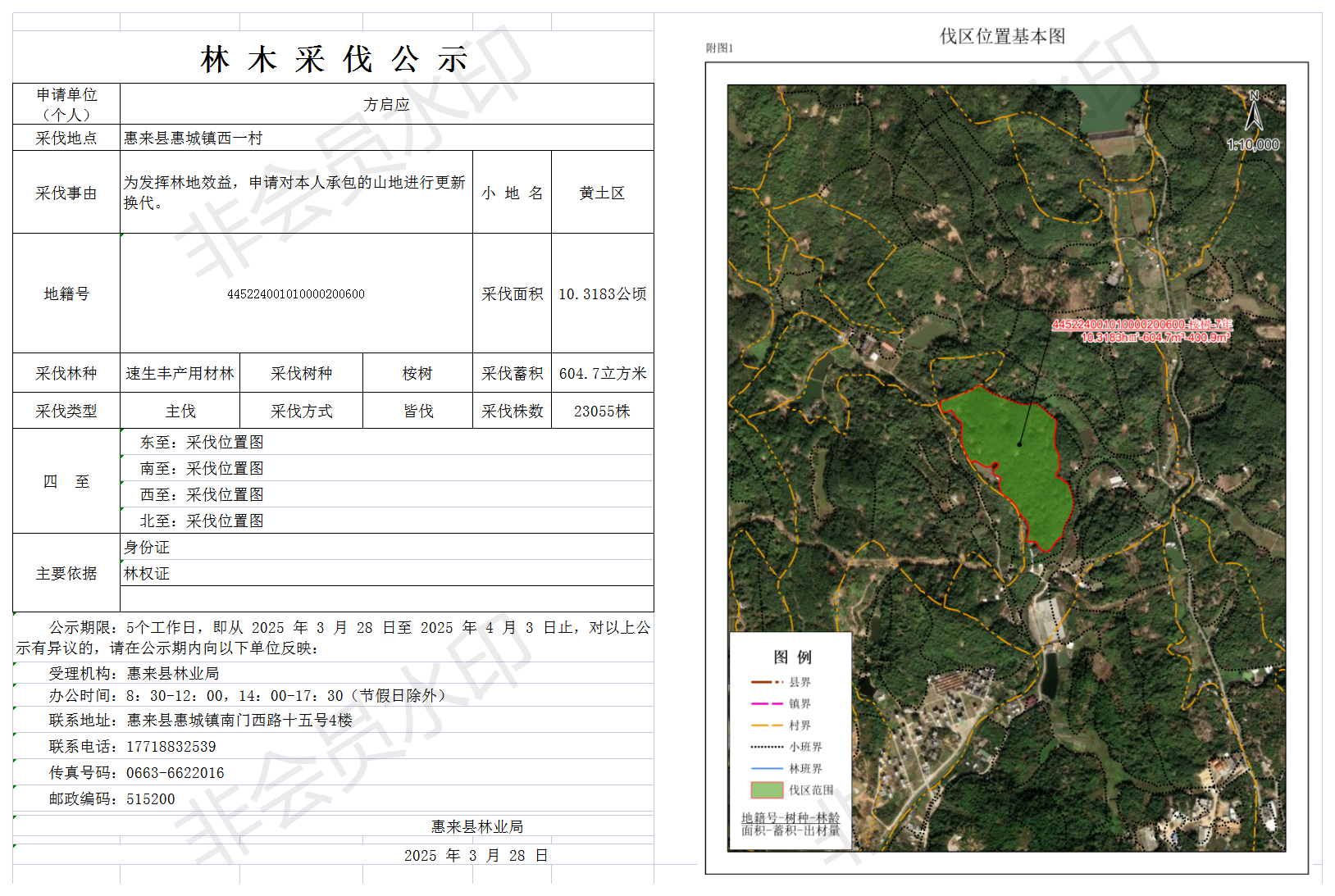Select the cell 黄土区
The image size is (1335, 896).
click(603, 193)
